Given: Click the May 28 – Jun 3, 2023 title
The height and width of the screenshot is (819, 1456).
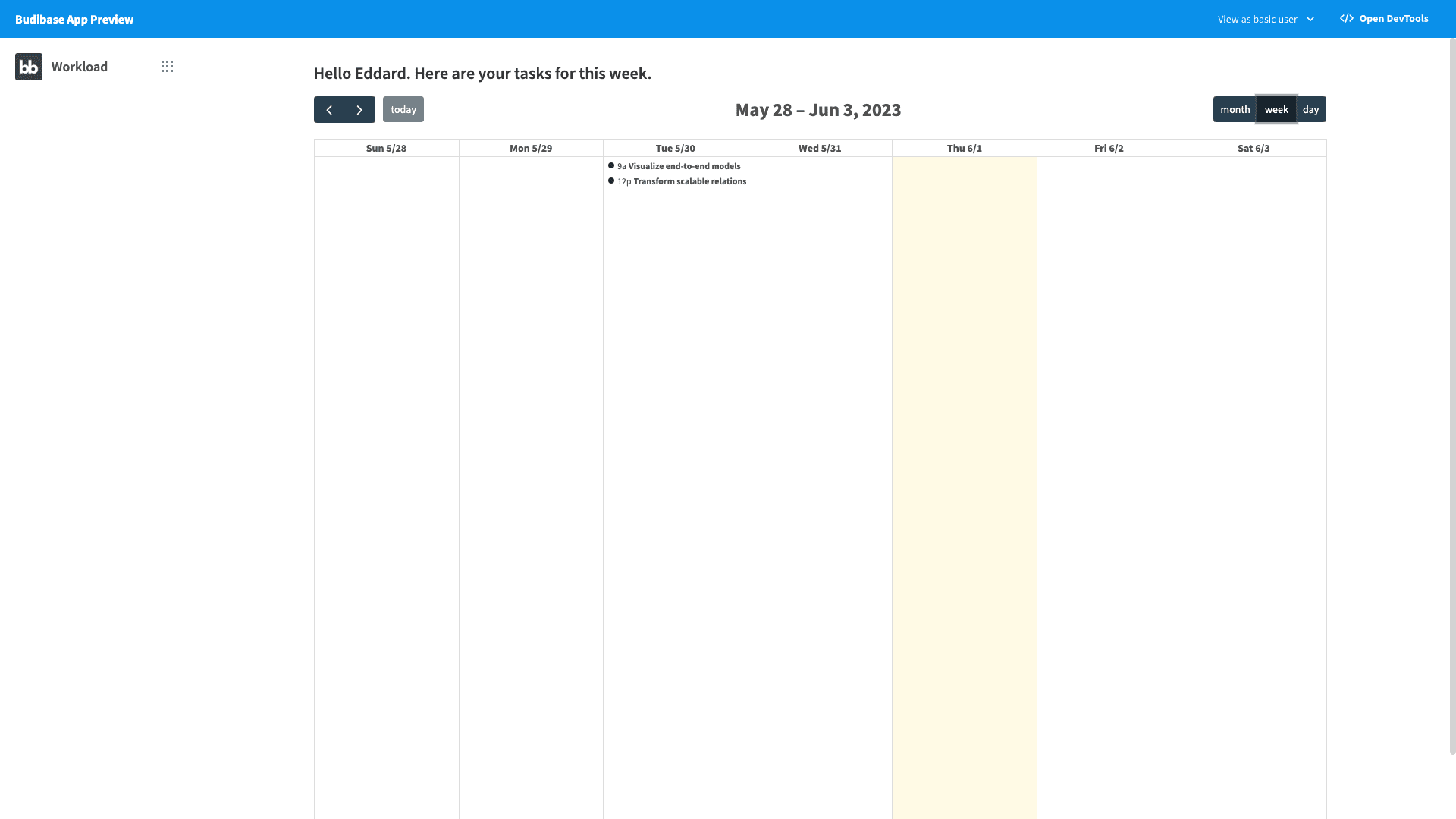Looking at the screenshot, I should click(x=818, y=110).
